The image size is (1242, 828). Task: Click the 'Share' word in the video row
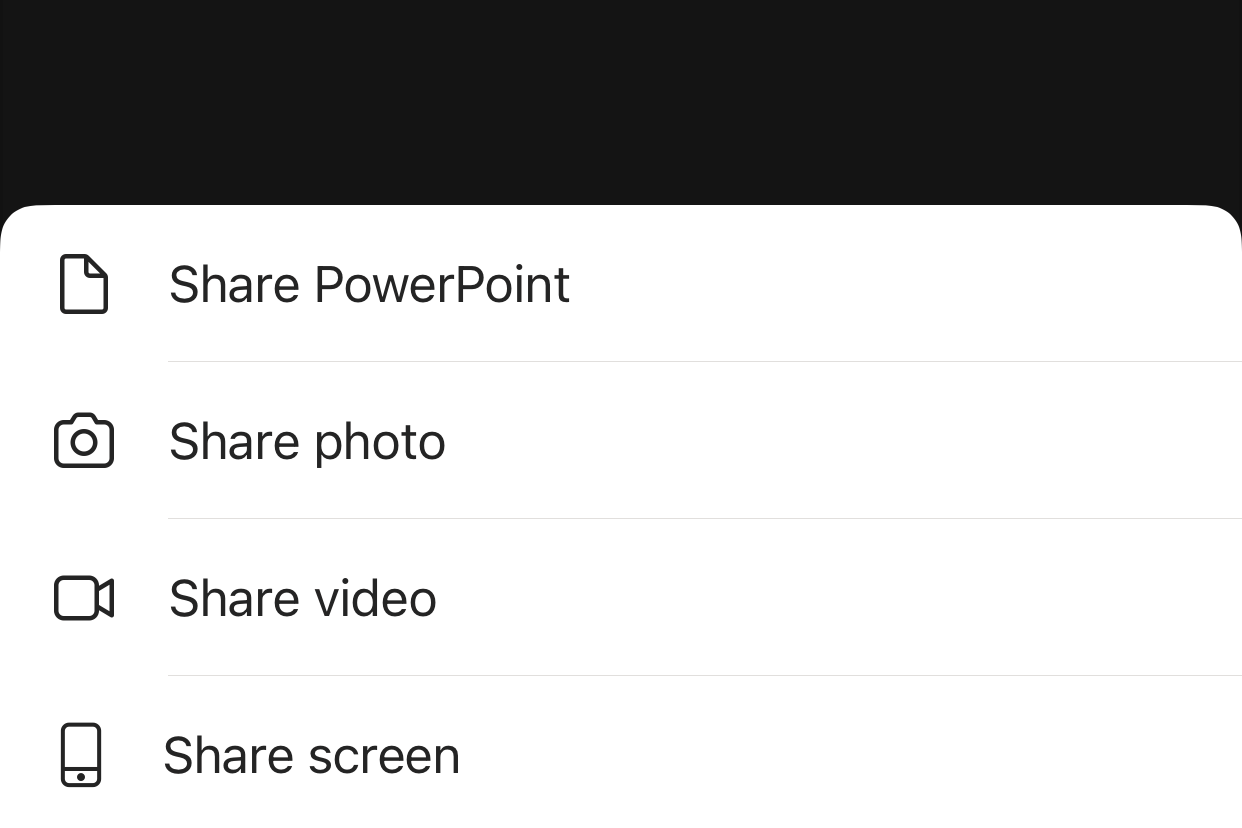[x=234, y=598]
